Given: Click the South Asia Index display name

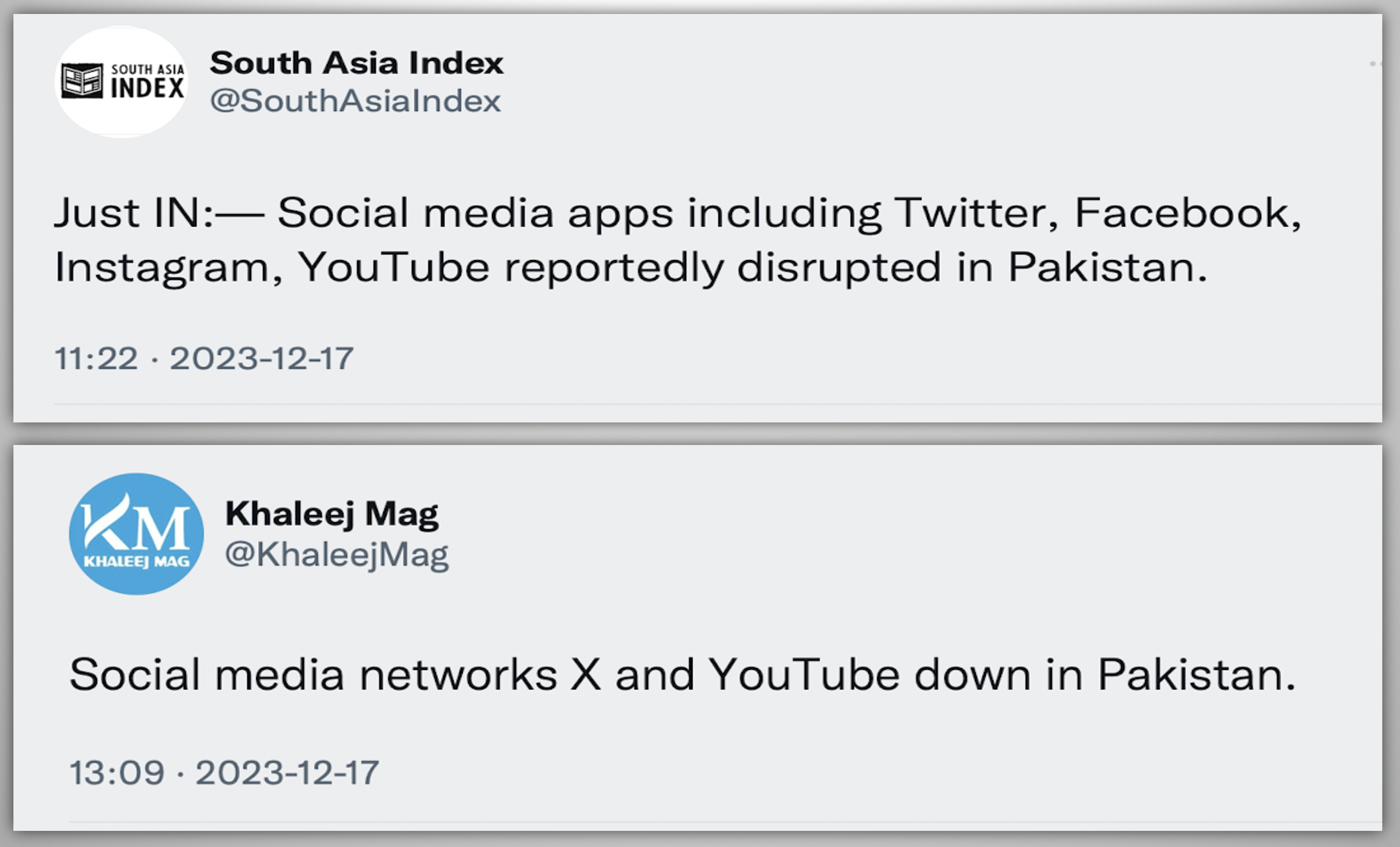Looking at the screenshot, I should 356,62.
